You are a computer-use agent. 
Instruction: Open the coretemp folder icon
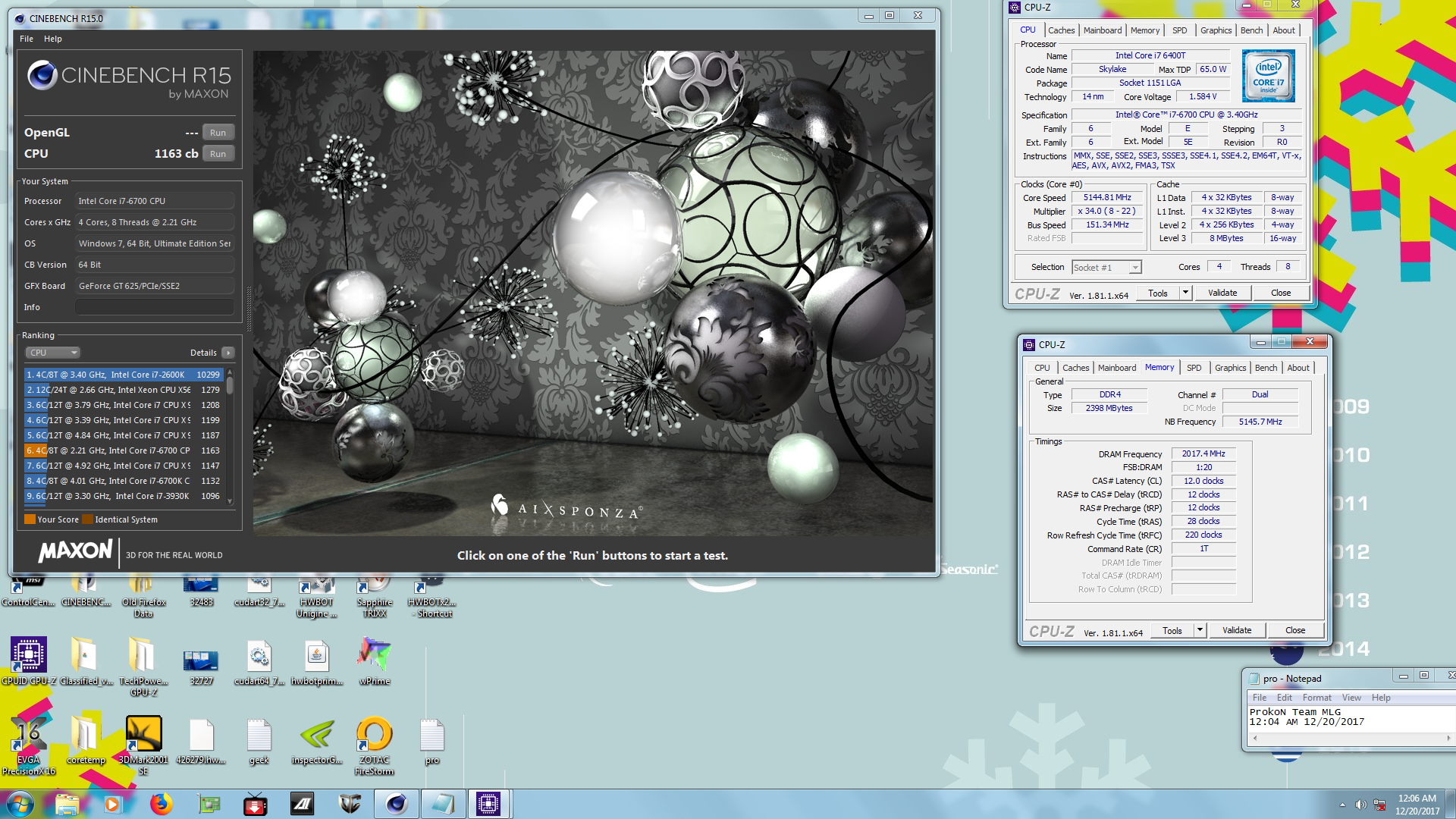pos(85,739)
